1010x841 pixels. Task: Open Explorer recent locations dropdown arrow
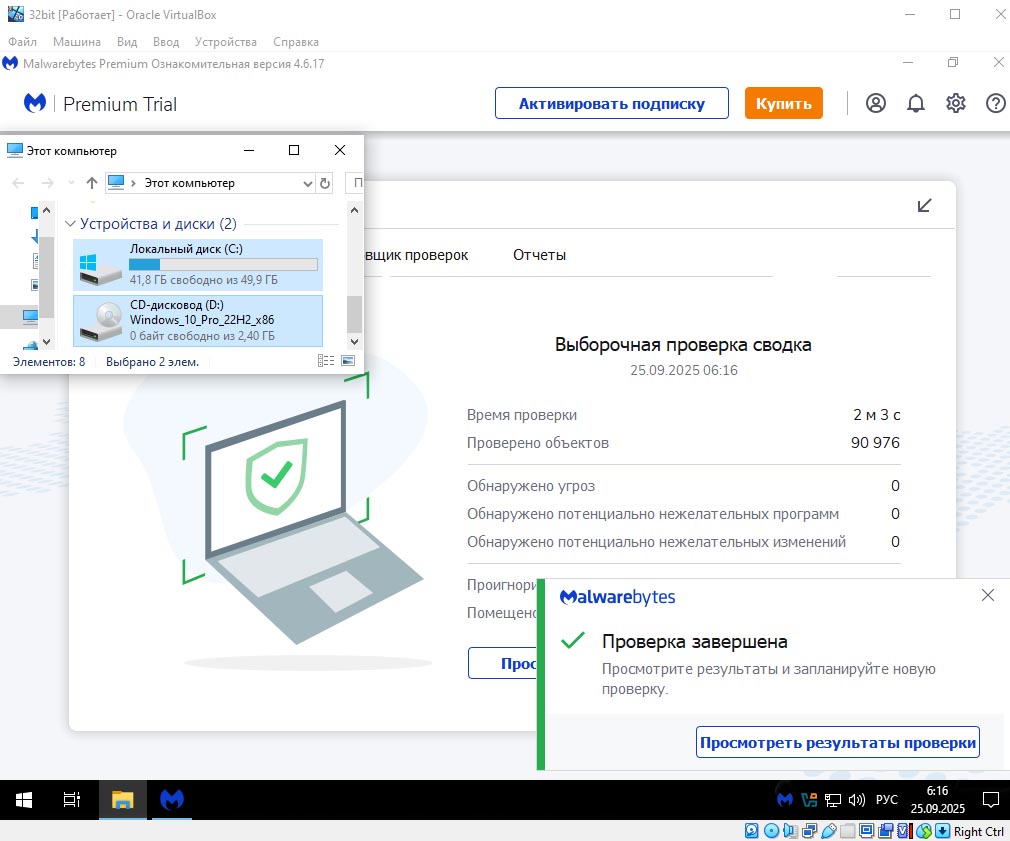(x=71, y=183)
